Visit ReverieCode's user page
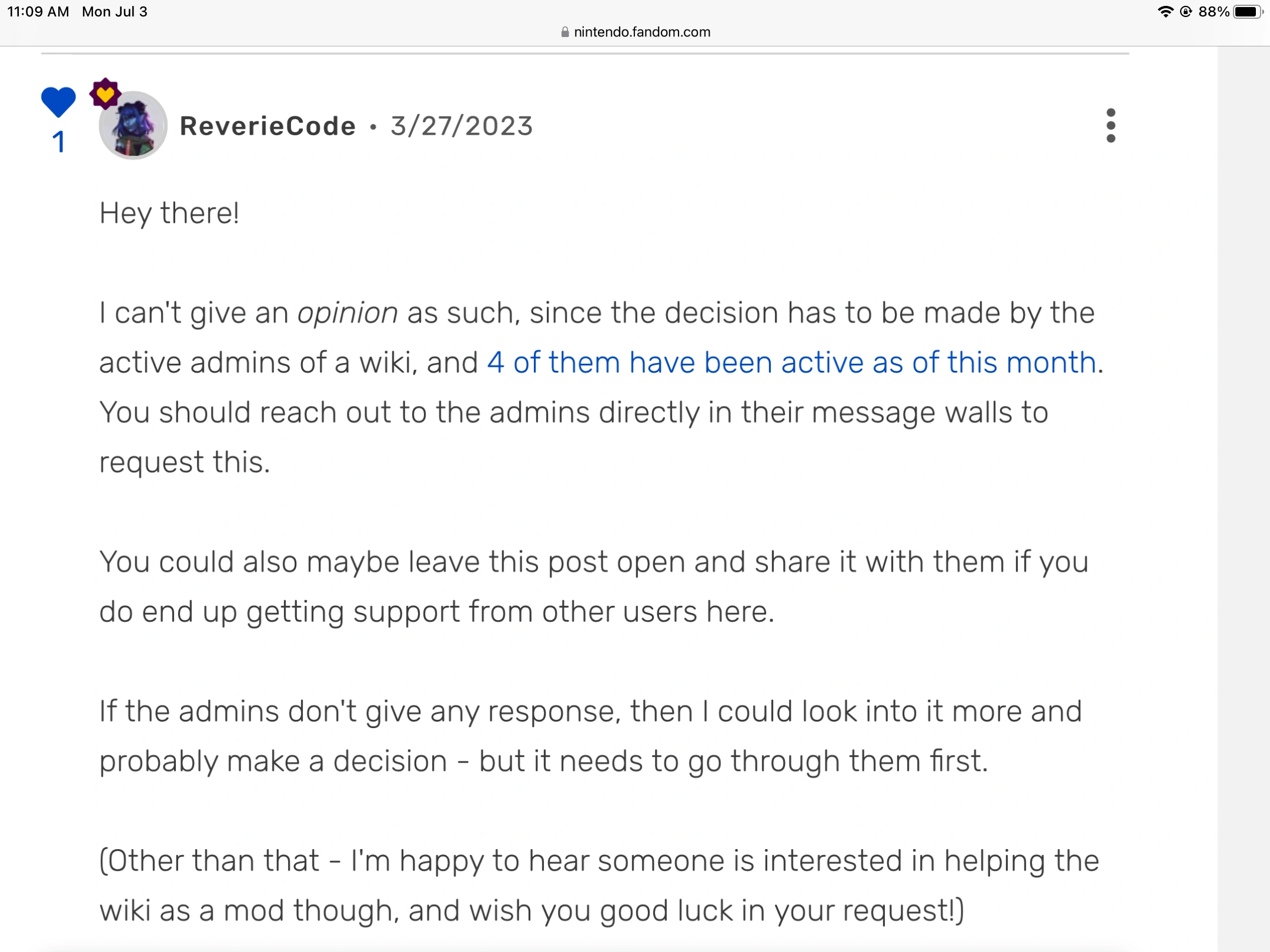 [268, 125]
